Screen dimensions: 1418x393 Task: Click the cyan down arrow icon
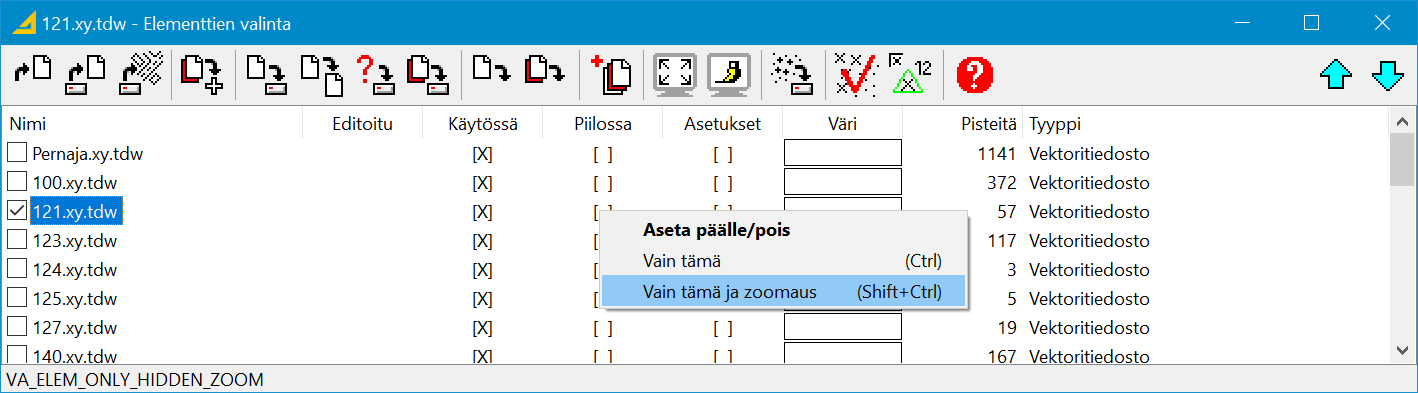point(1388,75)
